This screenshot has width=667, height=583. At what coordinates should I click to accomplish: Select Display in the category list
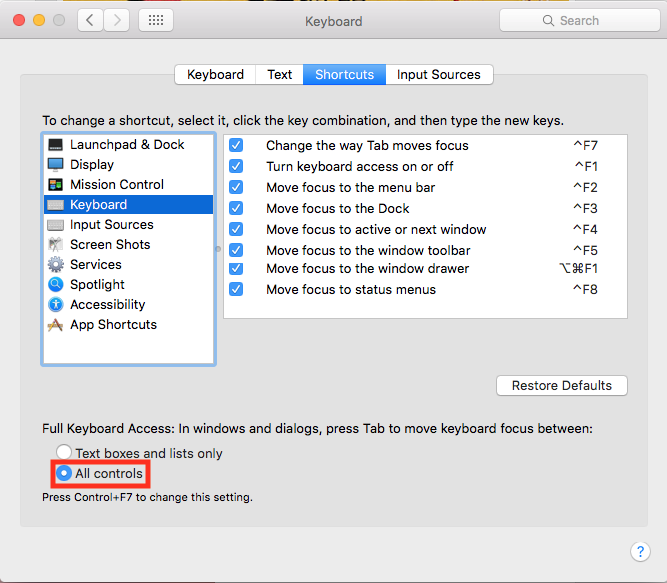point(128,165)
